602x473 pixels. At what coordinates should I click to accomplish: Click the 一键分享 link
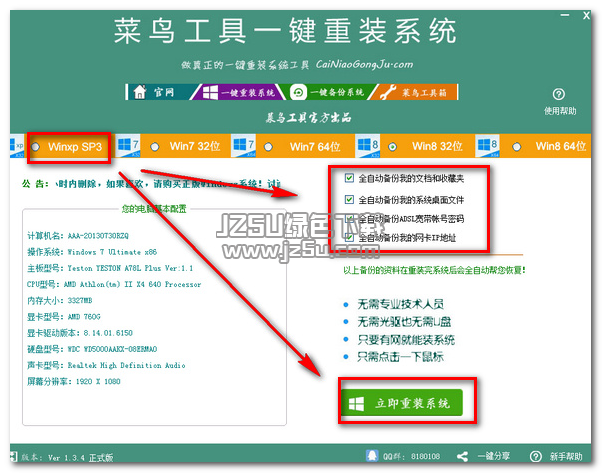(x=494, y=456)
